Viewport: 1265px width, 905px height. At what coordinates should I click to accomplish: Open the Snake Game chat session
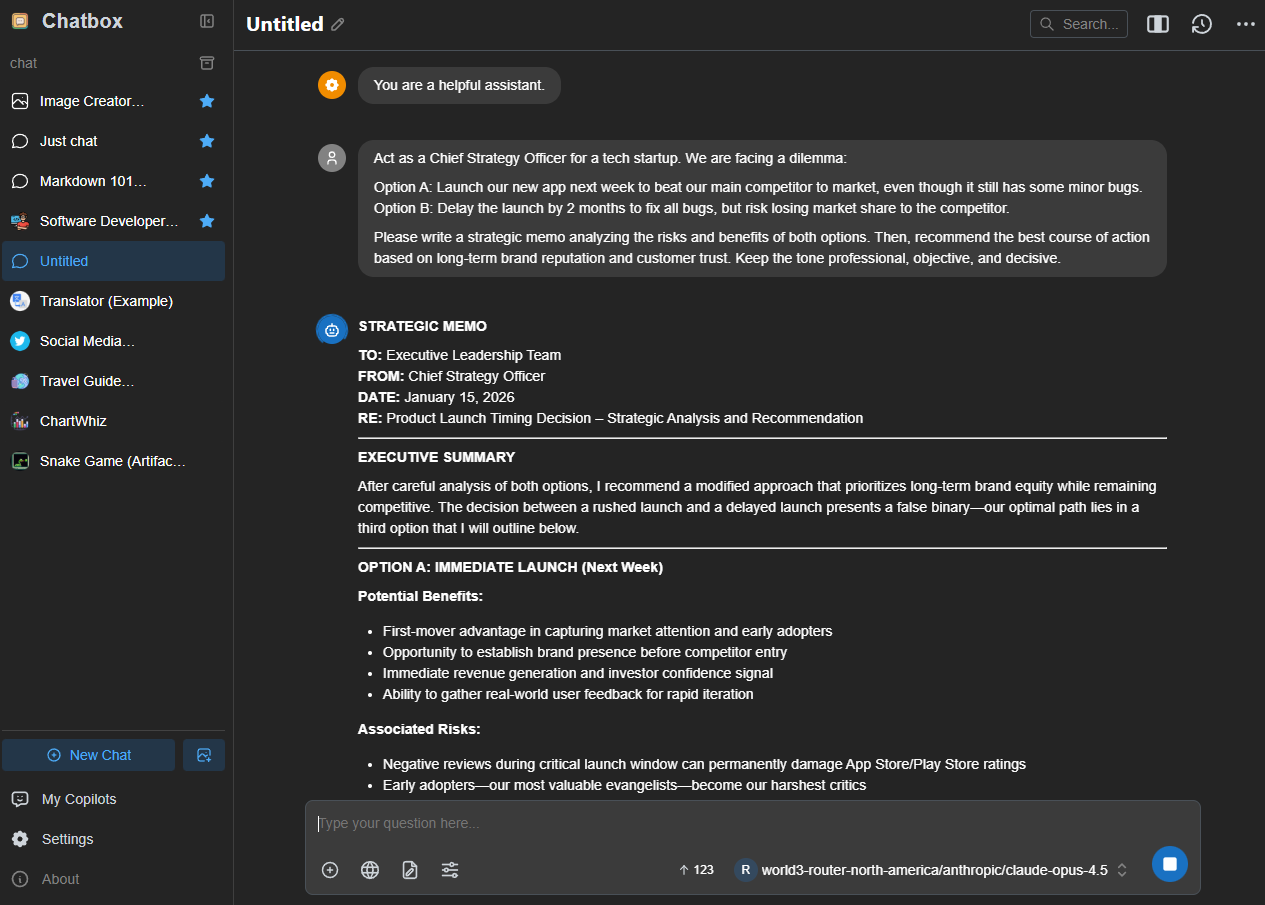tap(112, 461)
